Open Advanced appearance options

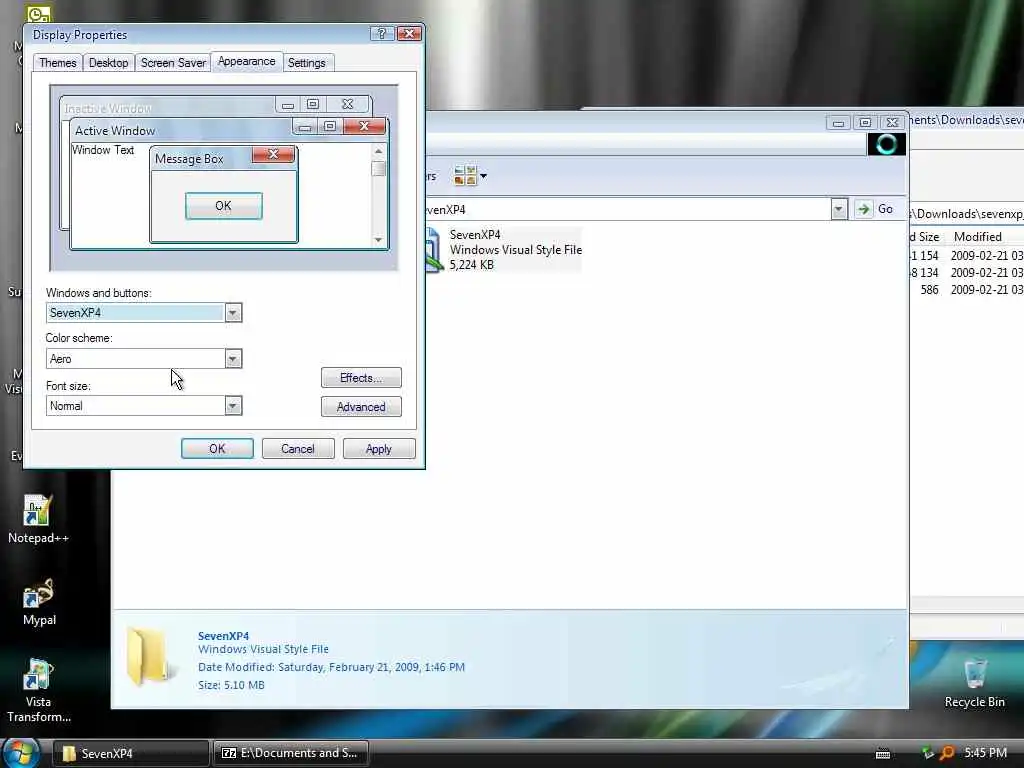[361, 407]
